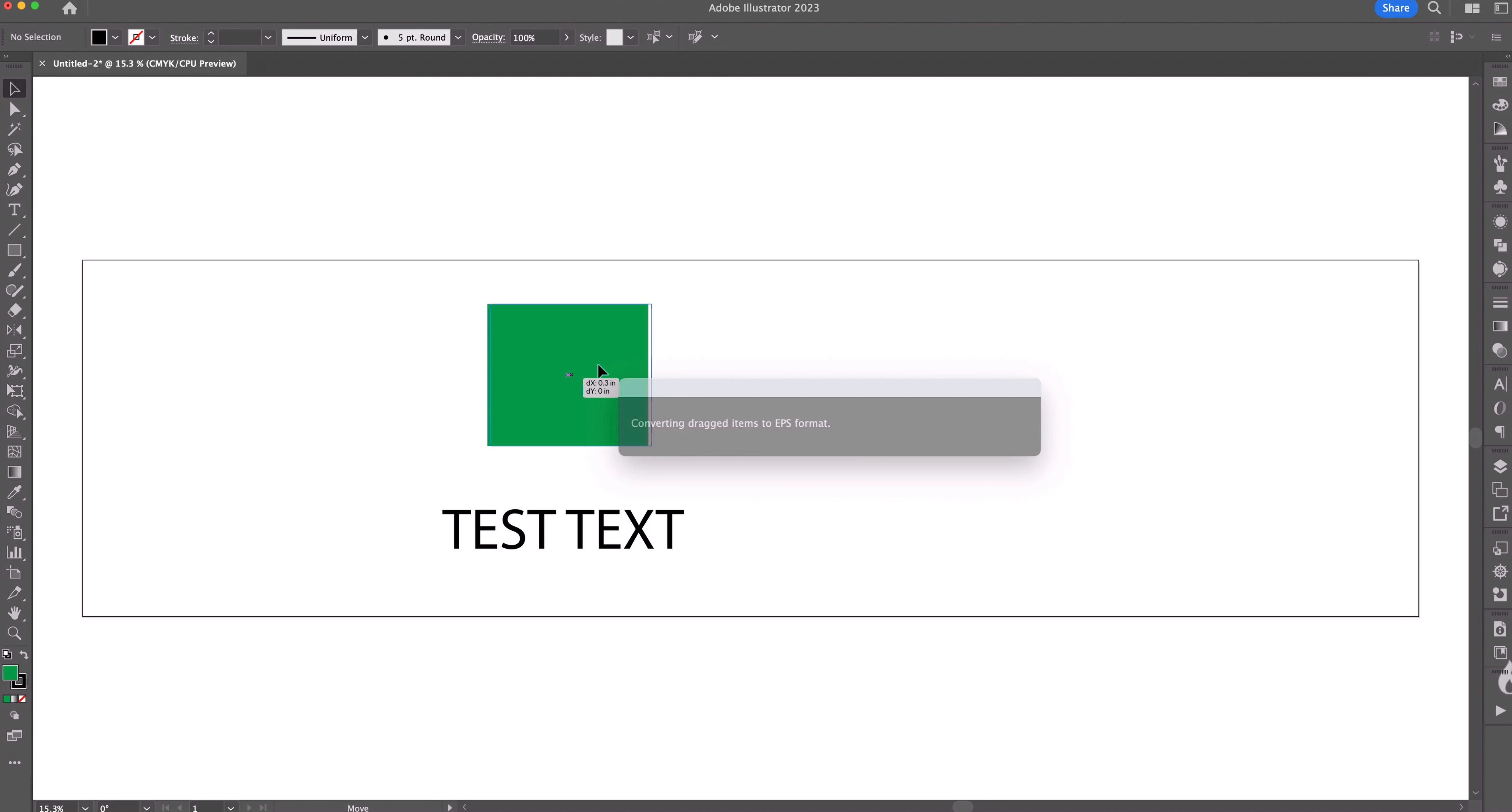Select the Magic Wand tool
The image size is (1512, 812).
(14, 129)
